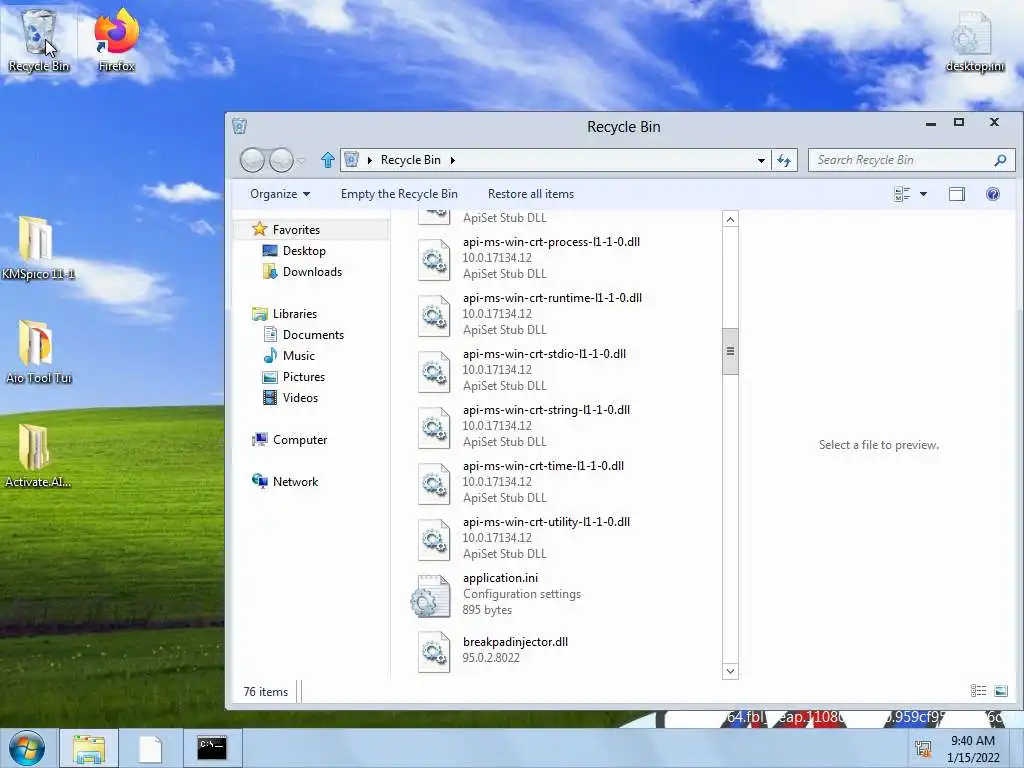
Task: Launch the Firefox desktop shortcut
Action: pos(116,42)
